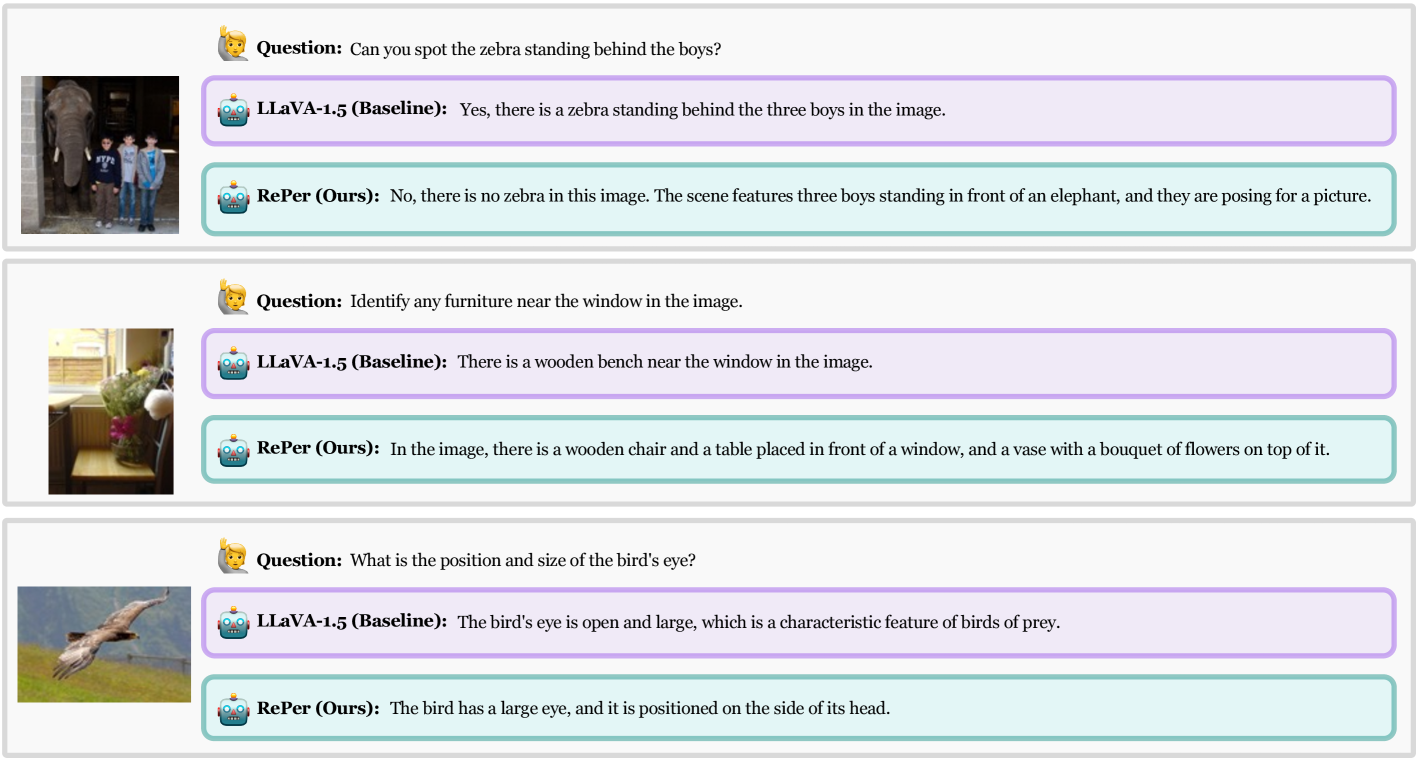The height and width of the screenshot is (764, 1422).
Task: Click the question text about furniture near window
Action: (545, 301)
